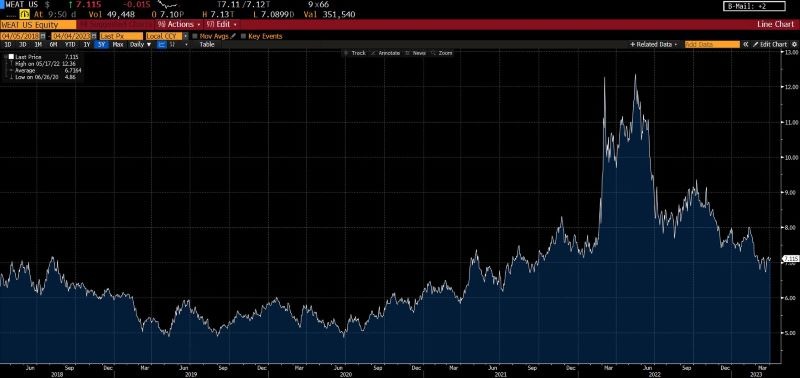The image size is (800, 378).
Task: Select the 5Y range tab
Action: tap(102, 44)
